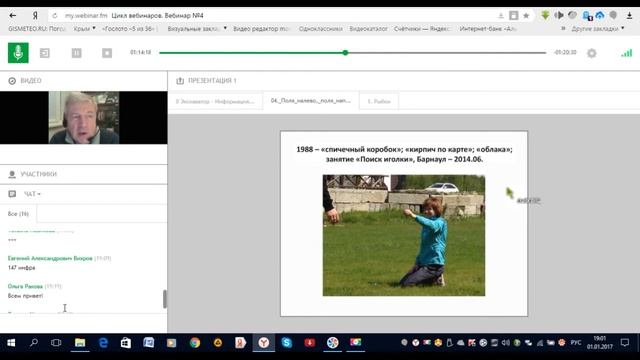Open the Интернет-банк bookmark
This screenshot has height=360, width=640.
[x=488, y=29]
